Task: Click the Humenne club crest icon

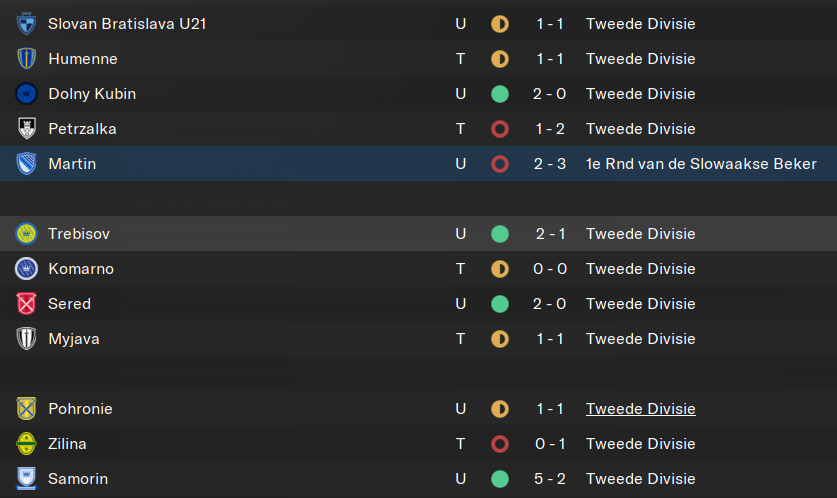Action: [x=26, y=59]
